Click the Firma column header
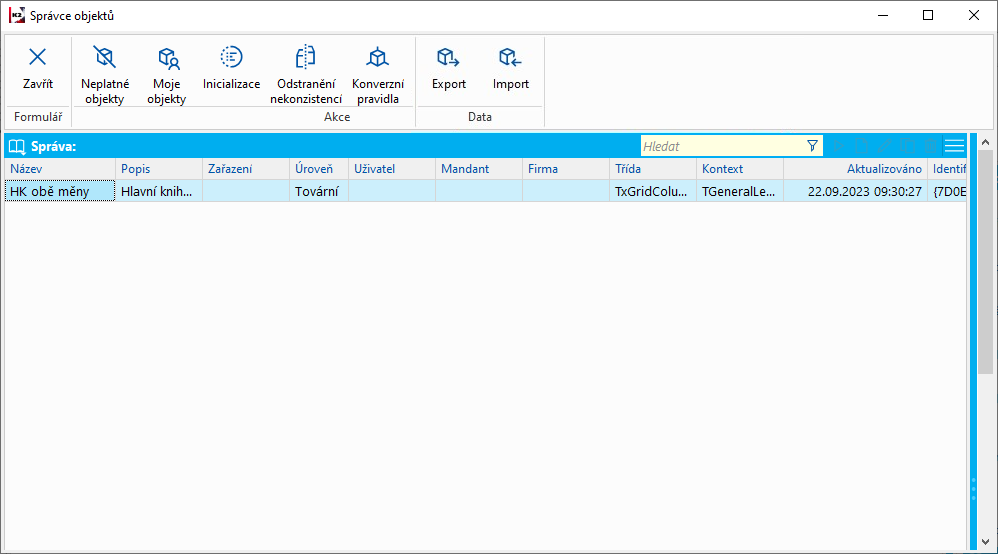Viewport: 998px width, 554px height. 566,169
